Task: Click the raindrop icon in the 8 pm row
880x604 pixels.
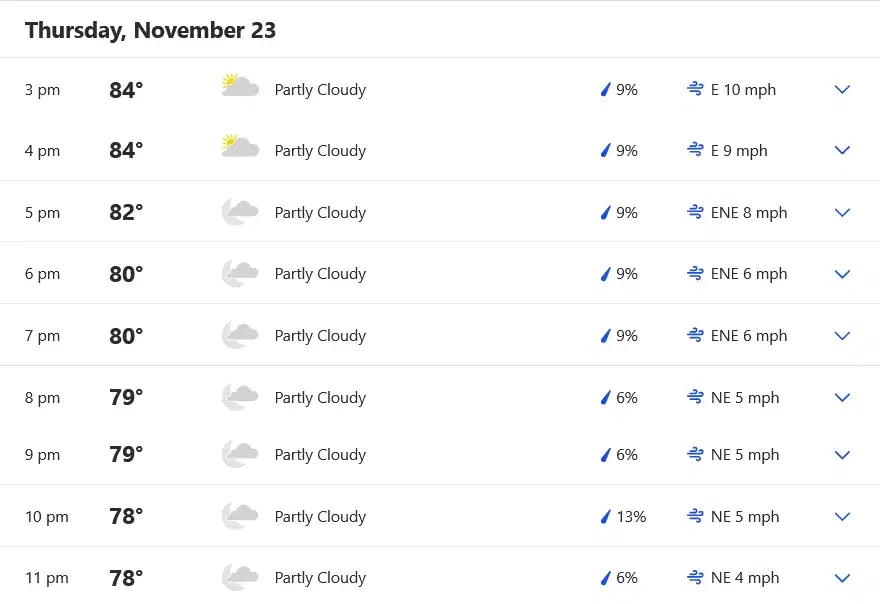Action: [x=606, y=397]
